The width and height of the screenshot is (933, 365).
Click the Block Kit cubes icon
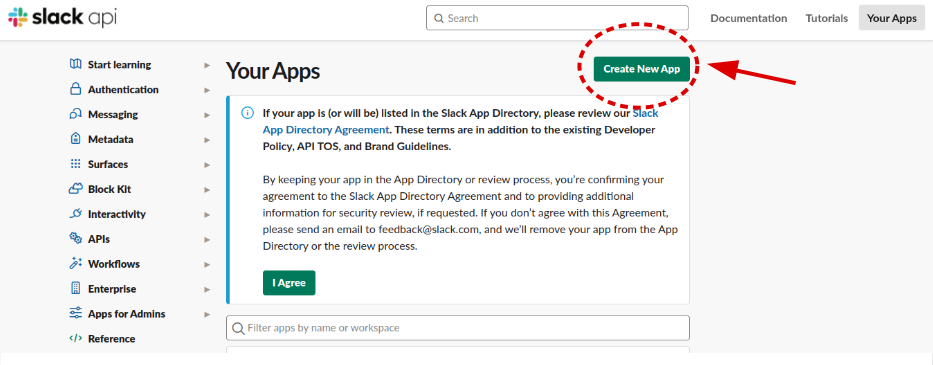point(75,189)
